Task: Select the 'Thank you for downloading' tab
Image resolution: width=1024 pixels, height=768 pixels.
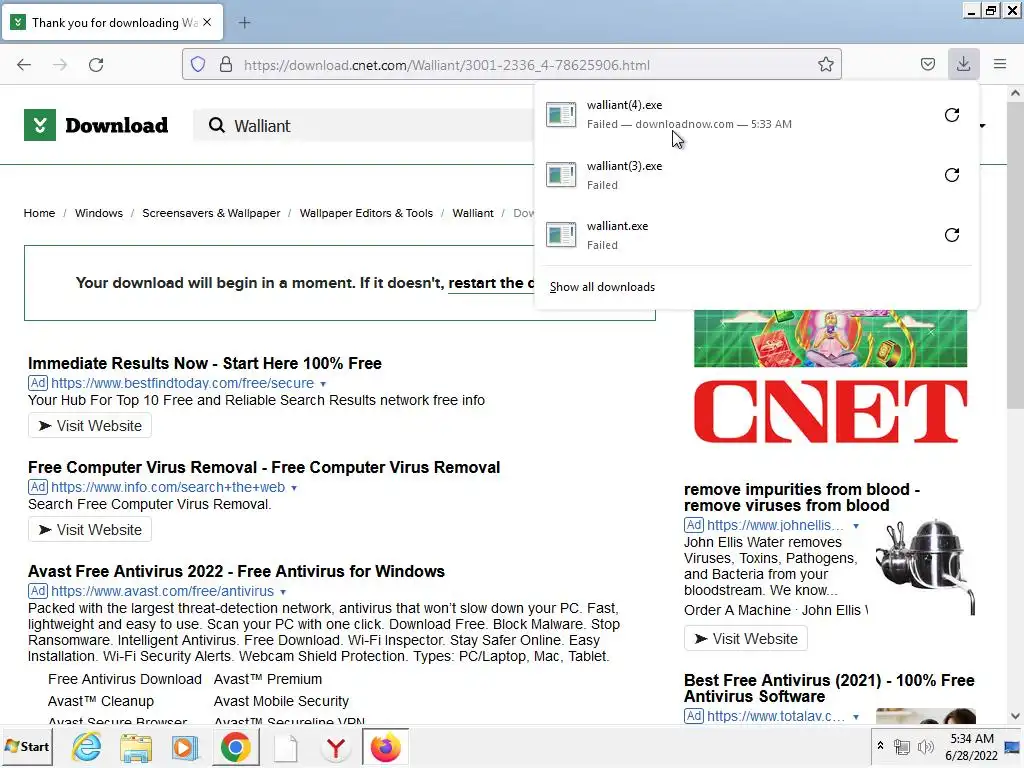Action: click(113, 22)
